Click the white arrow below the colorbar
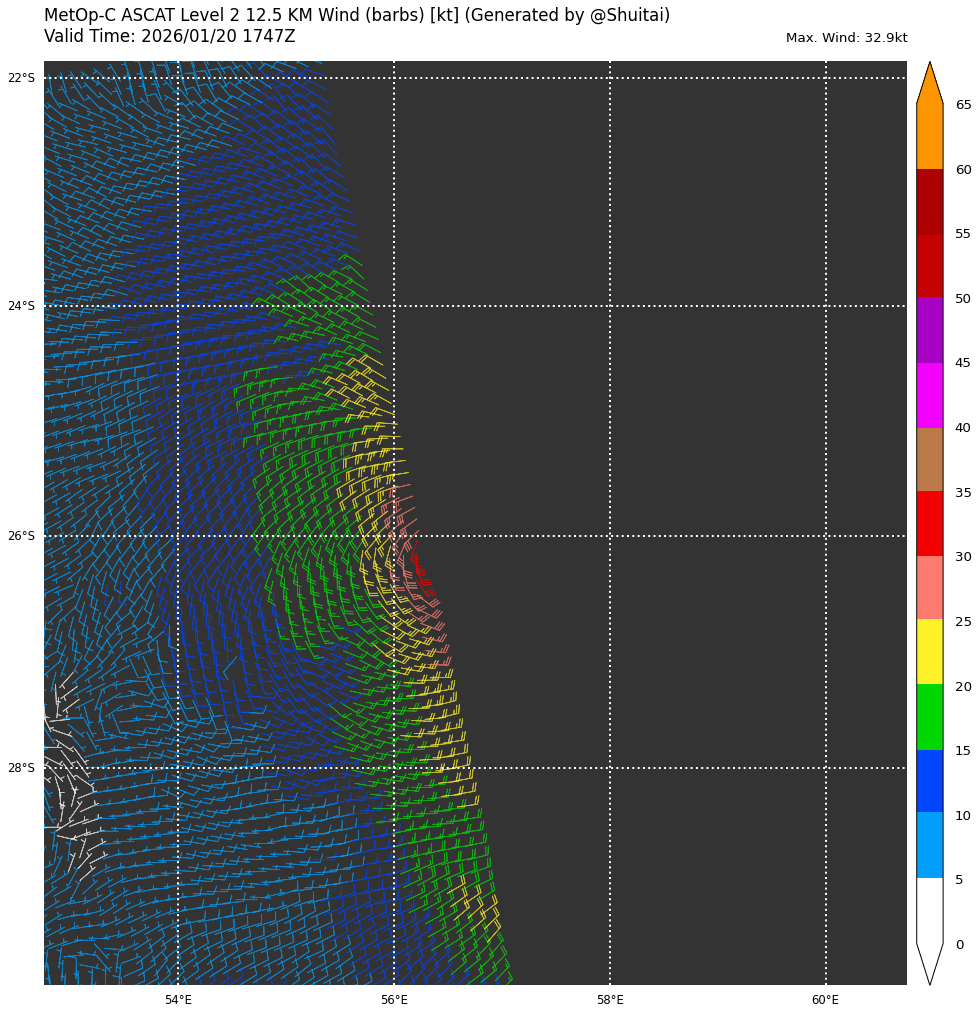Image resolution: width=979 pixels, height=1014 pixels. click(929, 962)
